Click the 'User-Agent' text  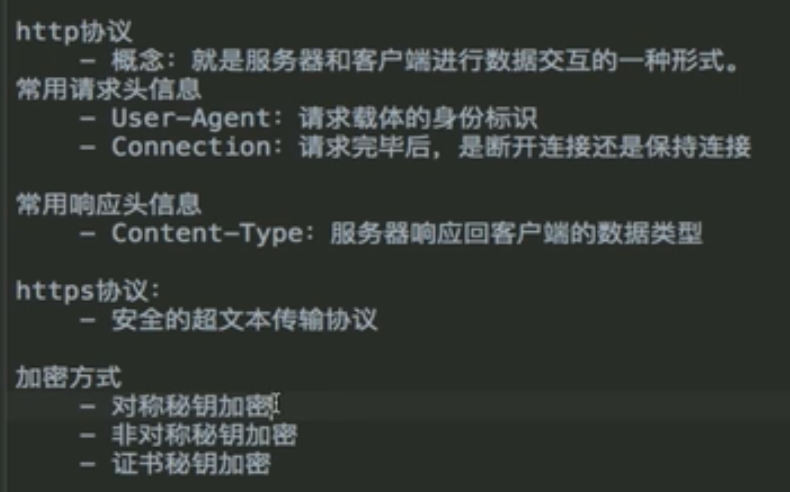tap(191, 119)
